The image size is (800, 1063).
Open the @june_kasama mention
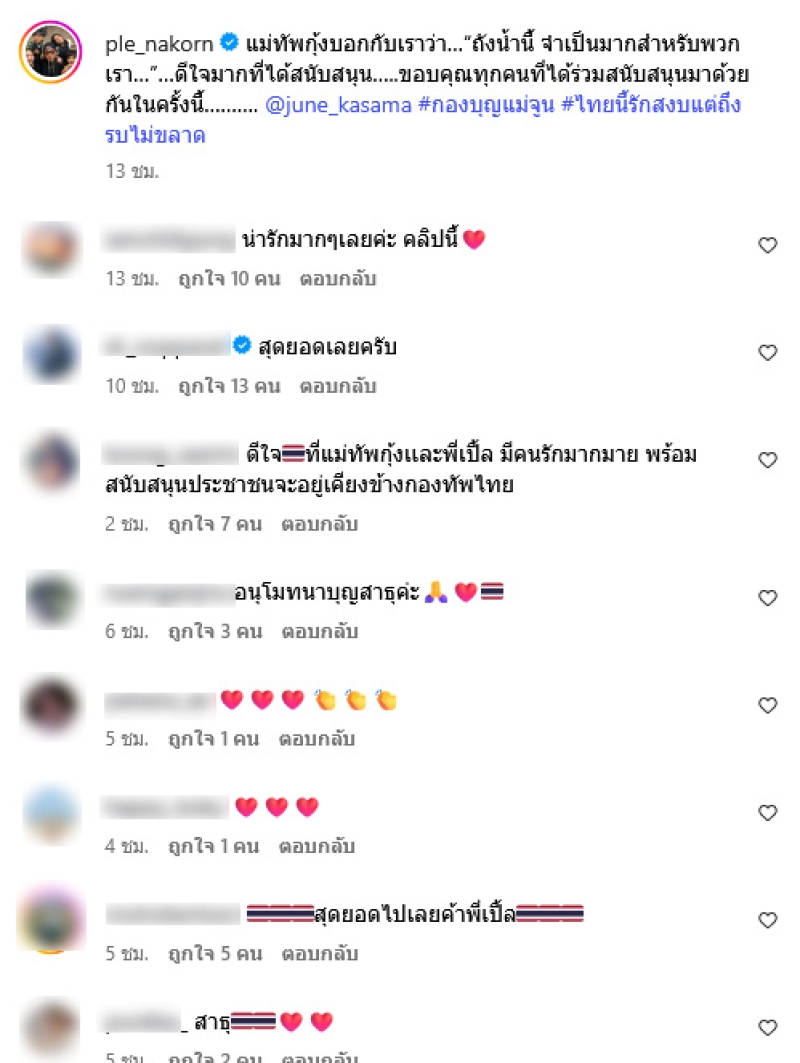tap(338, 105)
